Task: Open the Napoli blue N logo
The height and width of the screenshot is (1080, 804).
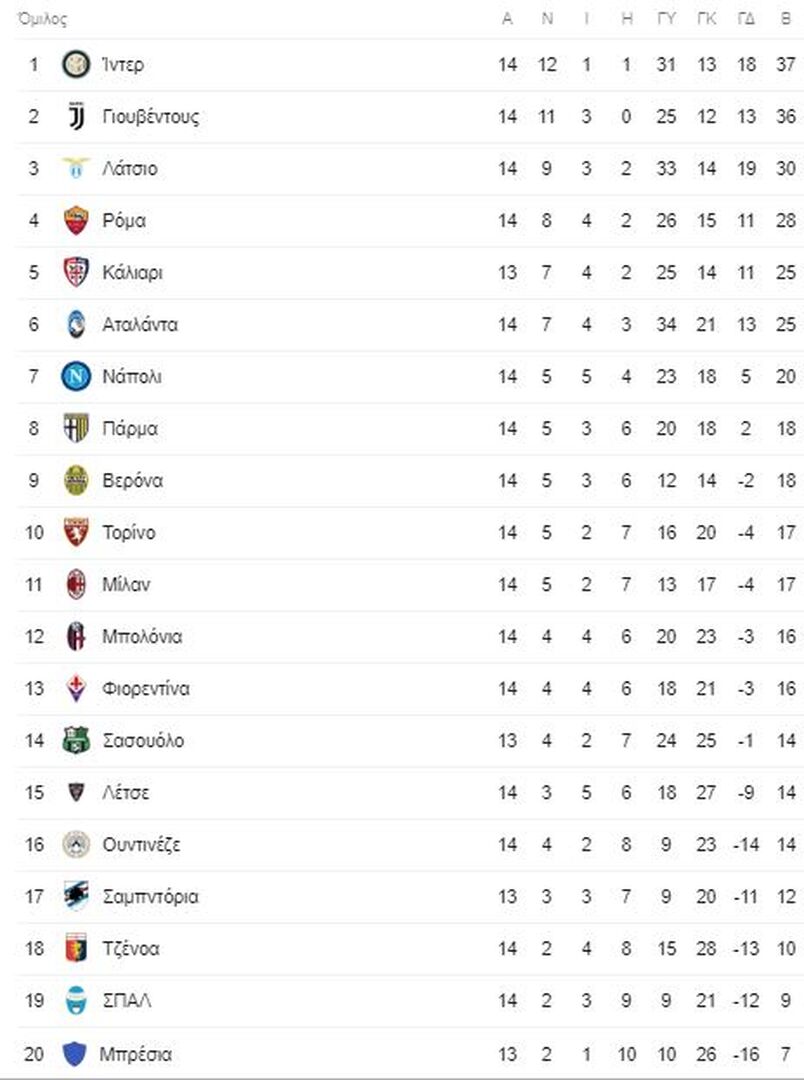Action: tap(76, 377)
